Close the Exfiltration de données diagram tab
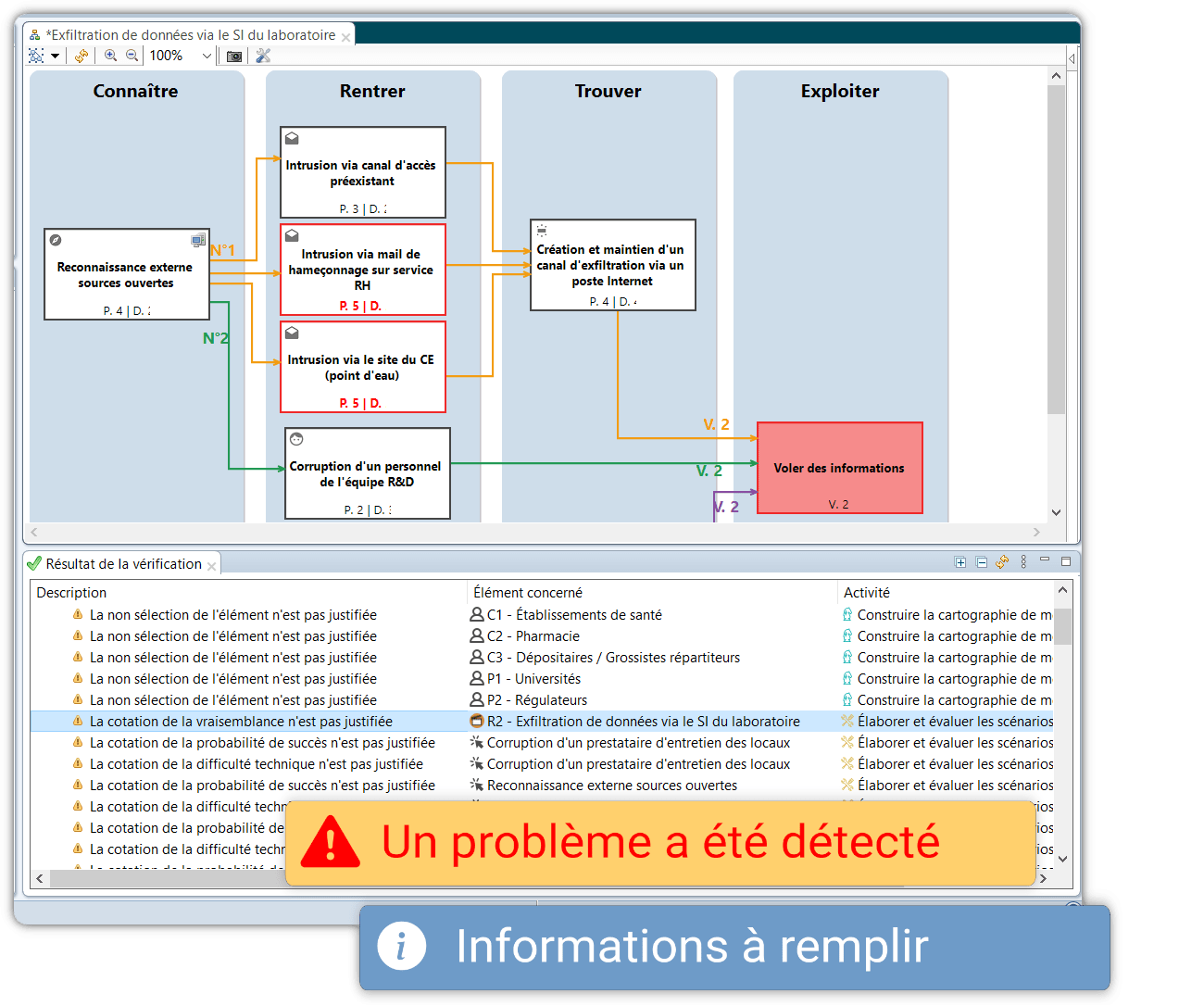The width and height of the screenshot is (1204, 1006). point(345,37)
